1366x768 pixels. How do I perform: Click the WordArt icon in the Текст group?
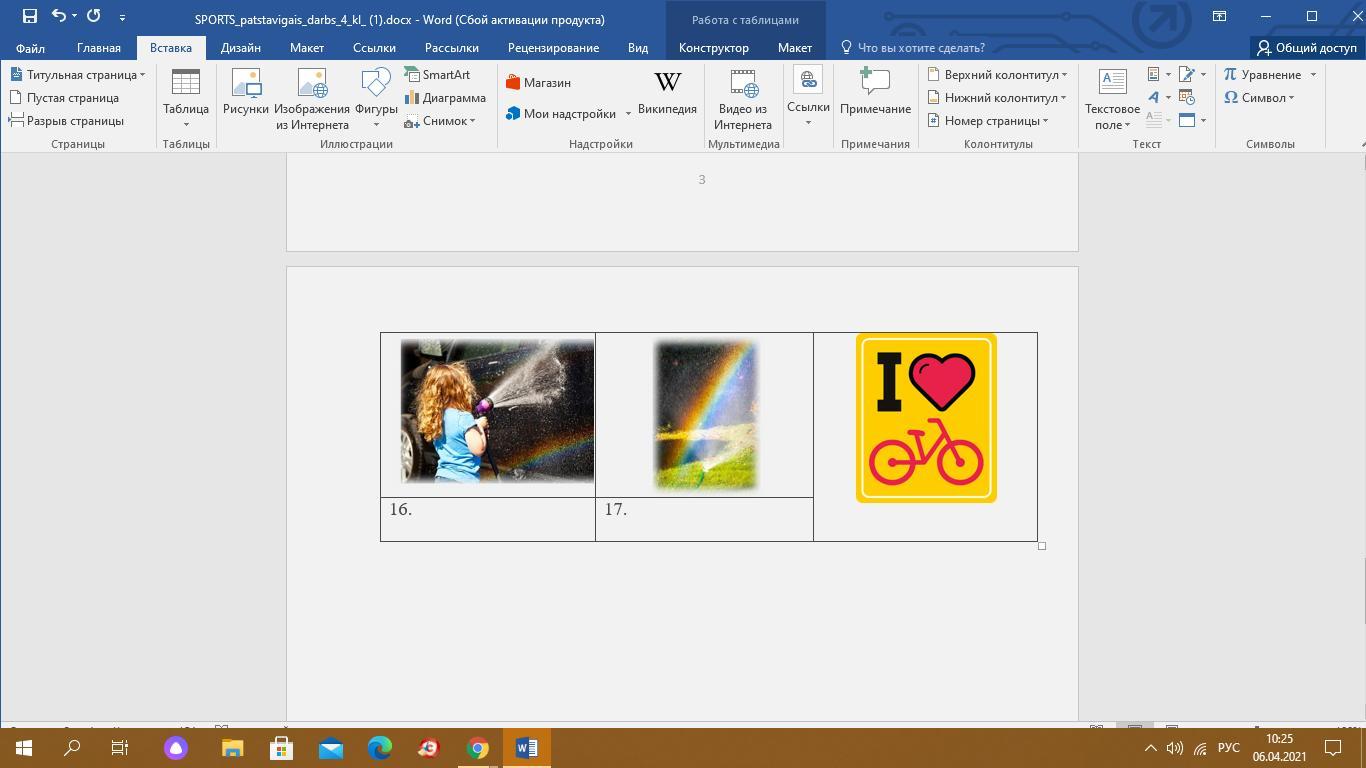click(1159, 98)
